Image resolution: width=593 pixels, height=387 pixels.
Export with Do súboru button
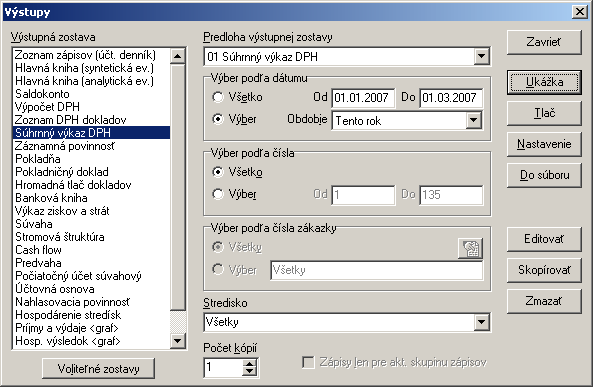(544, 175)
